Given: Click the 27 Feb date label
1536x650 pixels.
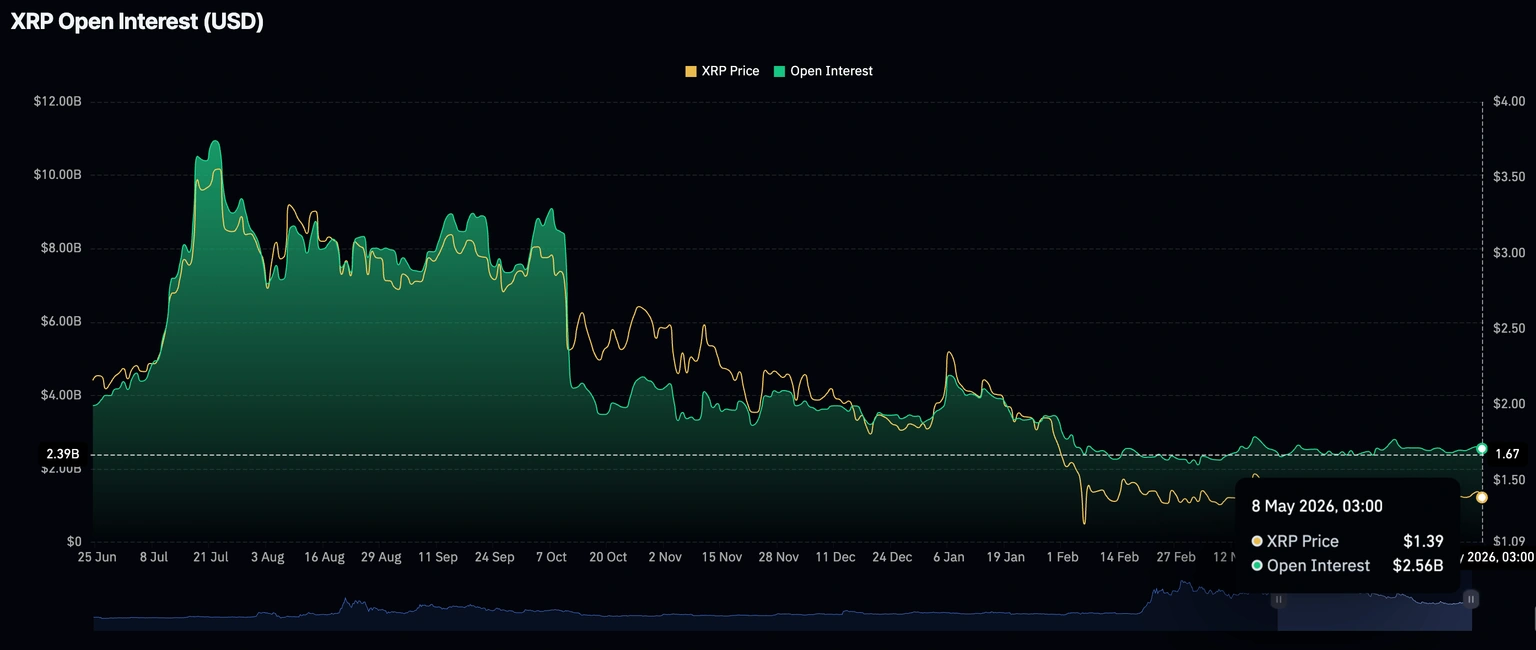Looking at the screenshot, I should click(1176, 557).
